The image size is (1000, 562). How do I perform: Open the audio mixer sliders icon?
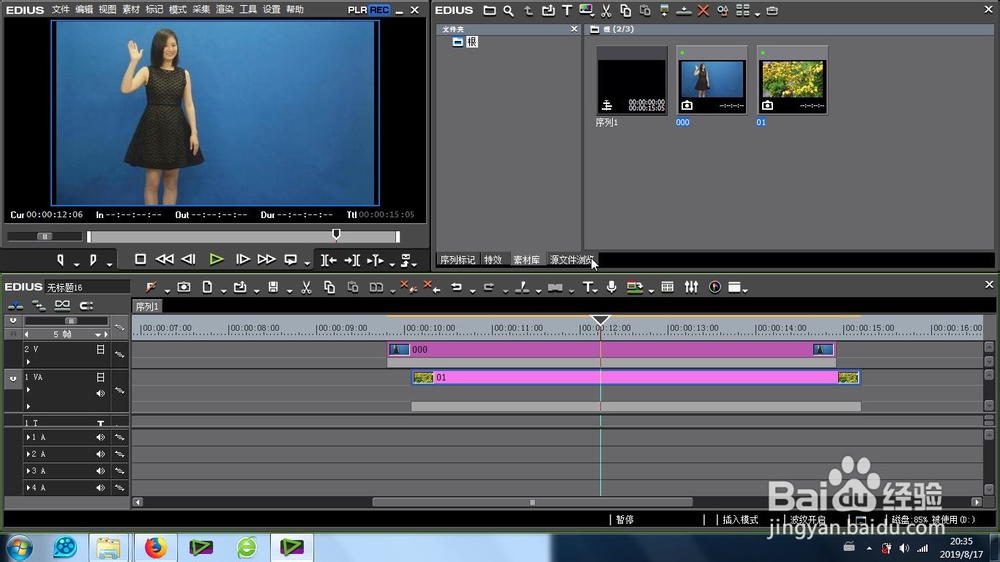click(x=691, y=287)
